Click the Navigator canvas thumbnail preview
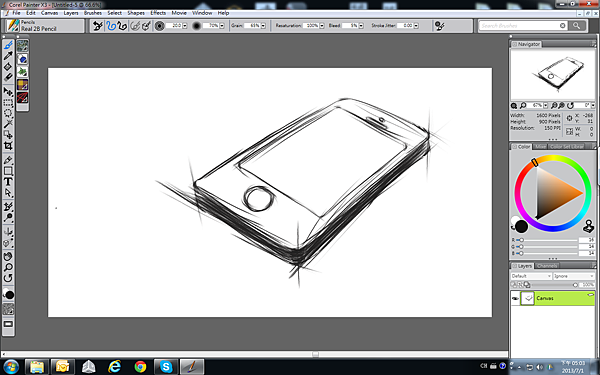600x375 pixels. tap(553, 75)
